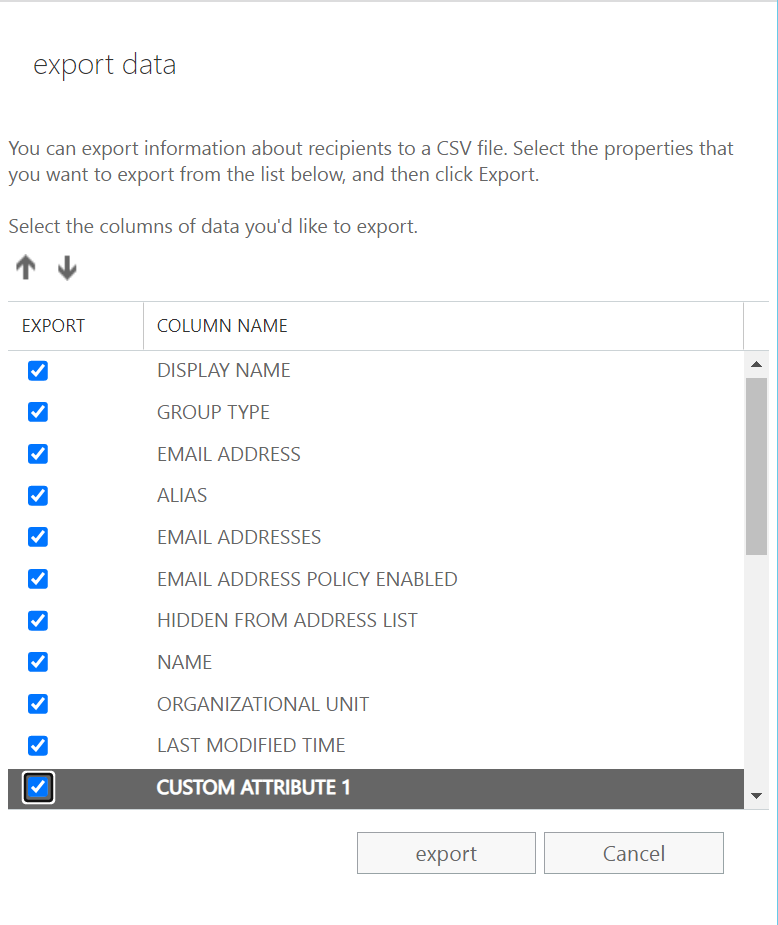Cancel the export data dialog
Image resolution: width=778 pixels, height=925 pixels.
point(633,853)
